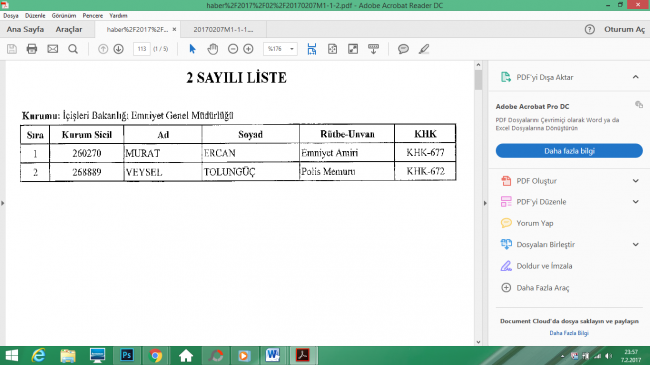Open the Dosya menu
650x365 pixels.
[11, 15]
